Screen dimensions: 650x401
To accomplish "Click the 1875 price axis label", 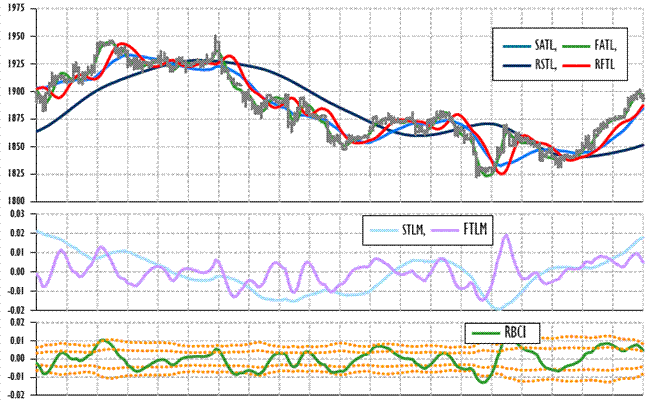I will (x=16, y=119).
